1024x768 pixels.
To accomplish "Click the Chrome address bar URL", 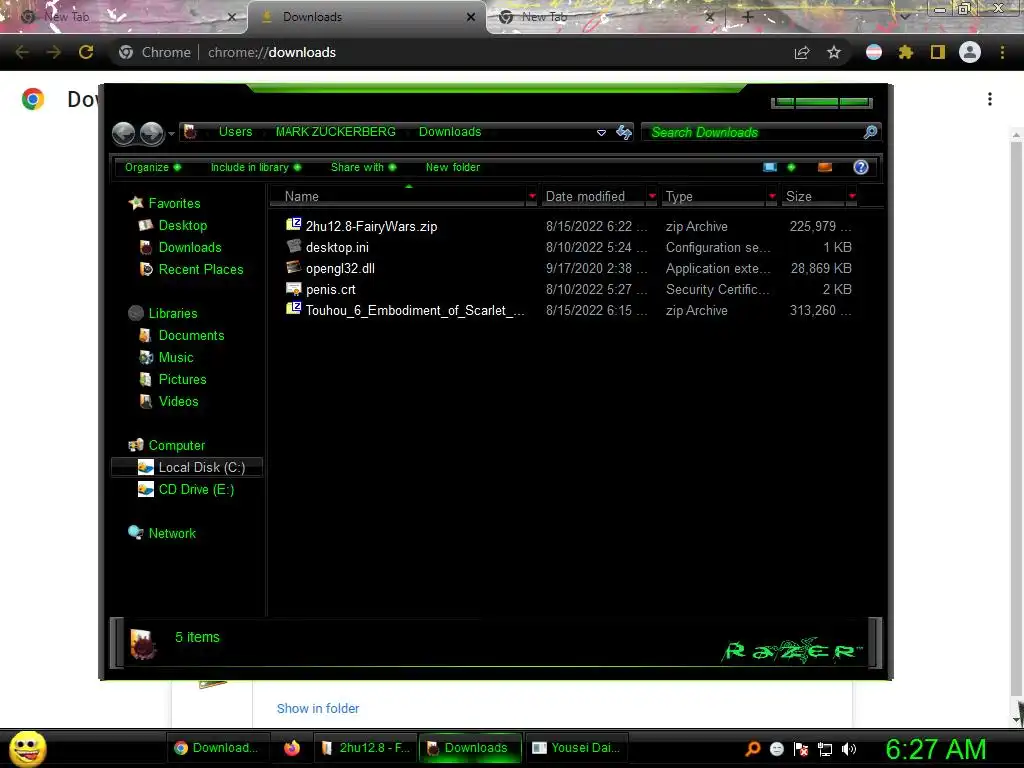I will point(272,52).
